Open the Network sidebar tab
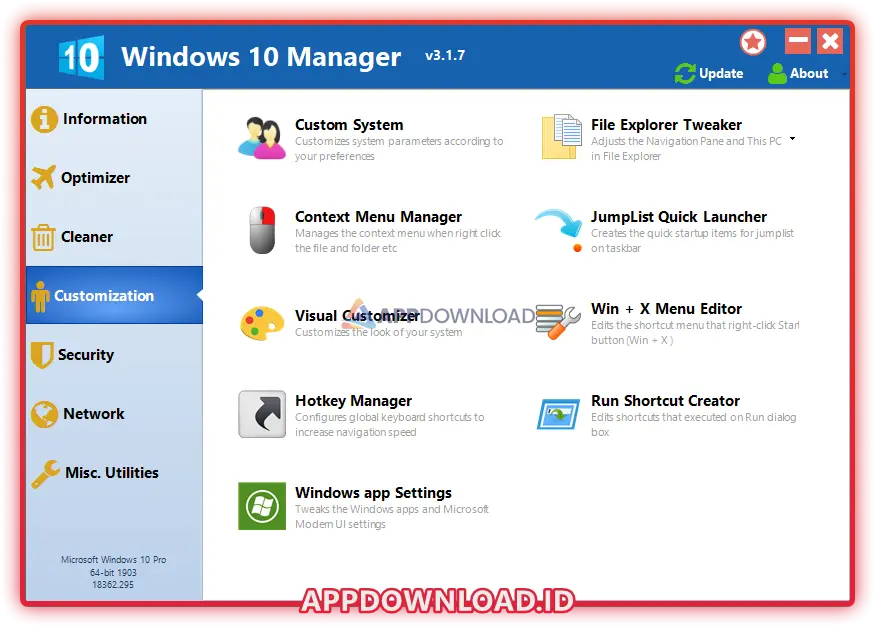875x627 pixels. point(93,414)
